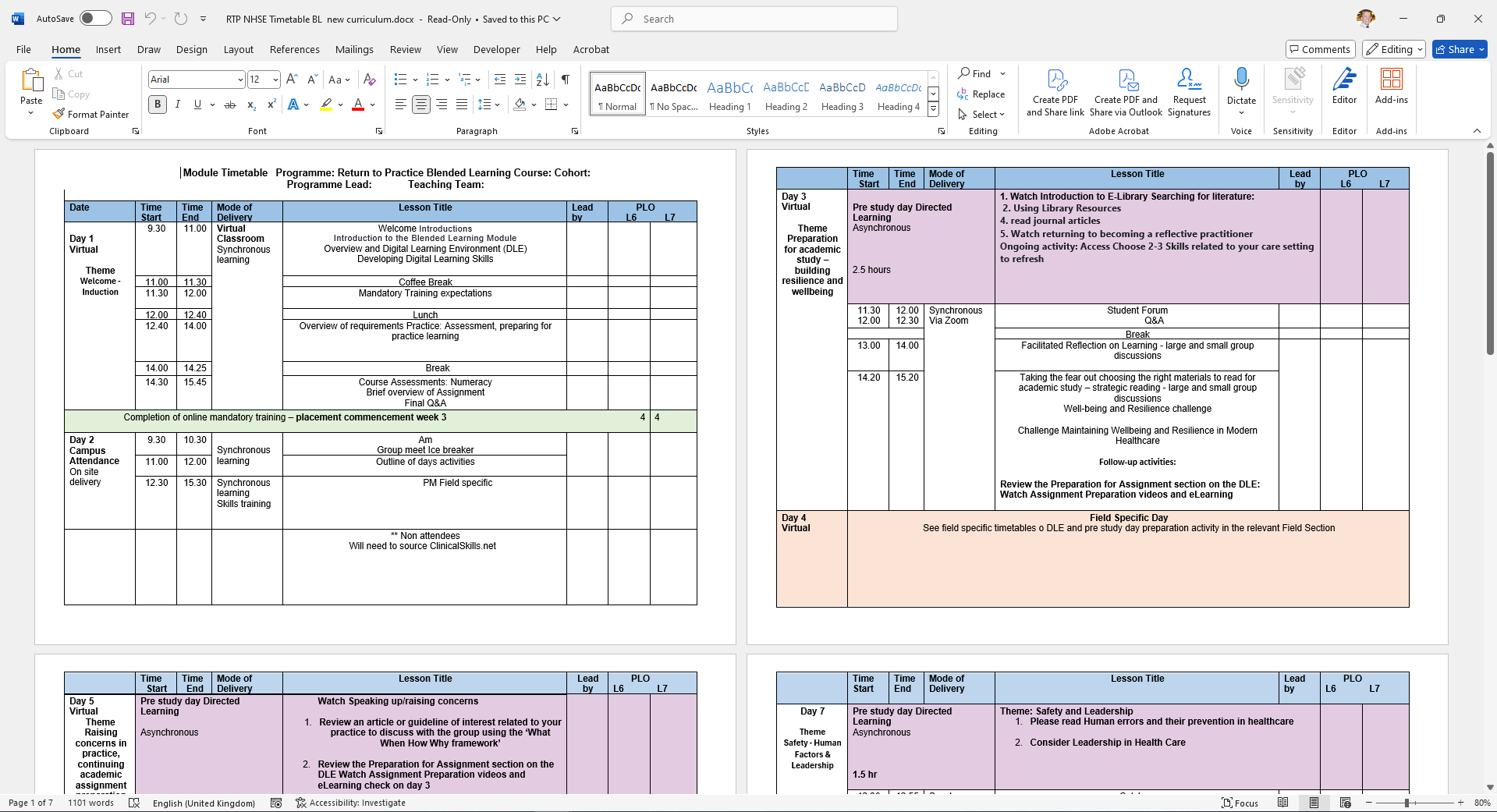
Task: Switch to Web Layout view in status bar
Action: click(x=1346, y=803)
